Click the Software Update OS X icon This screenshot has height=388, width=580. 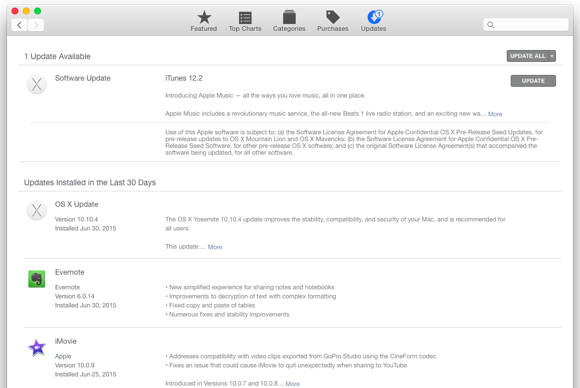[x=37, y=84]
